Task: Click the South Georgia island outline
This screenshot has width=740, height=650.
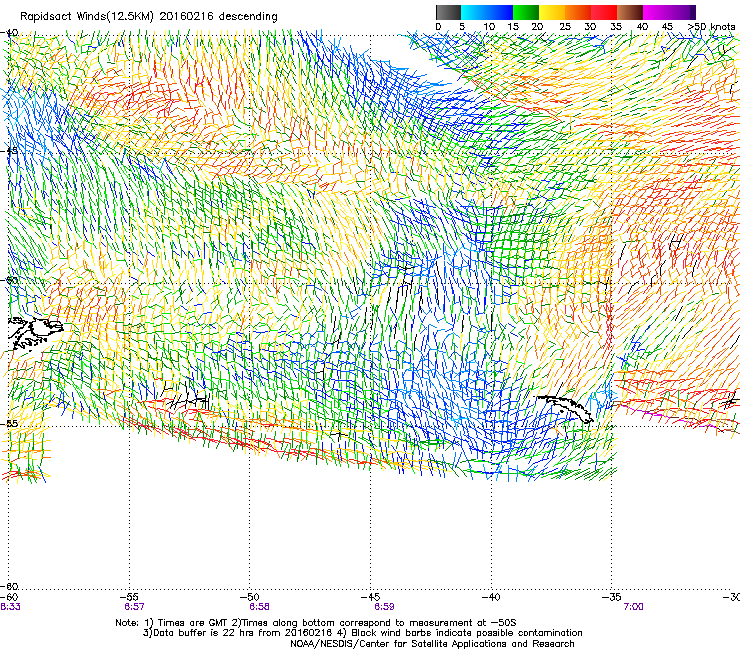Action: click(566, 408)
